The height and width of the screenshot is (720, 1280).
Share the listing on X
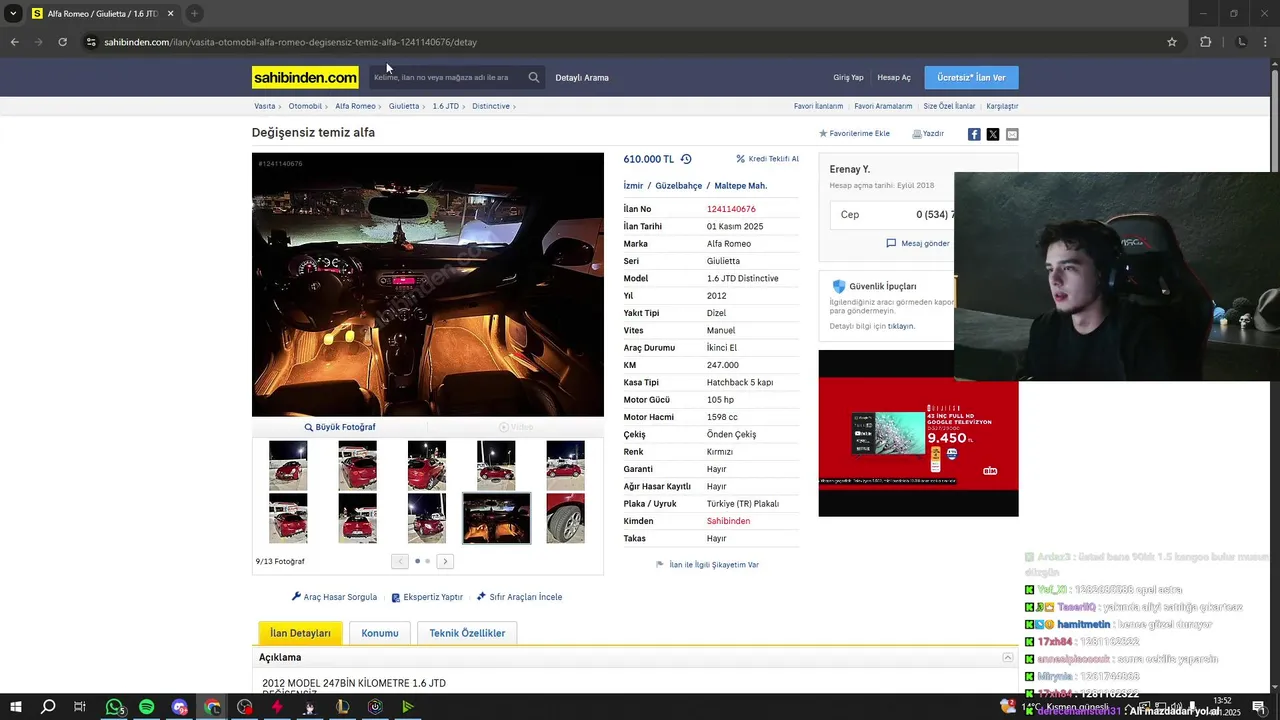[x=993, y=134]
